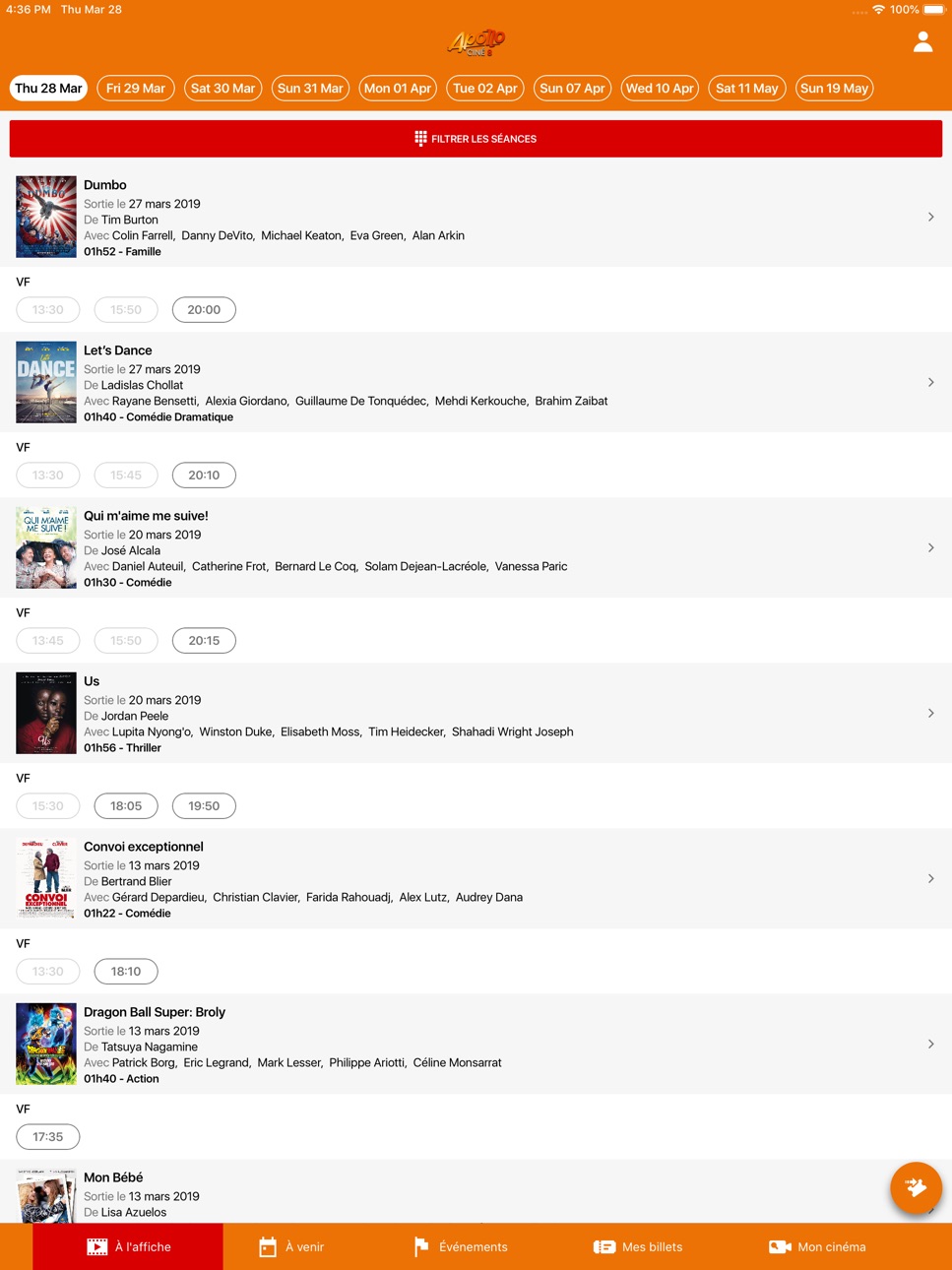This screenshot has width=952, height=1270.
Task: Select 18:05 showtime for Us
Action: (126, 805)
